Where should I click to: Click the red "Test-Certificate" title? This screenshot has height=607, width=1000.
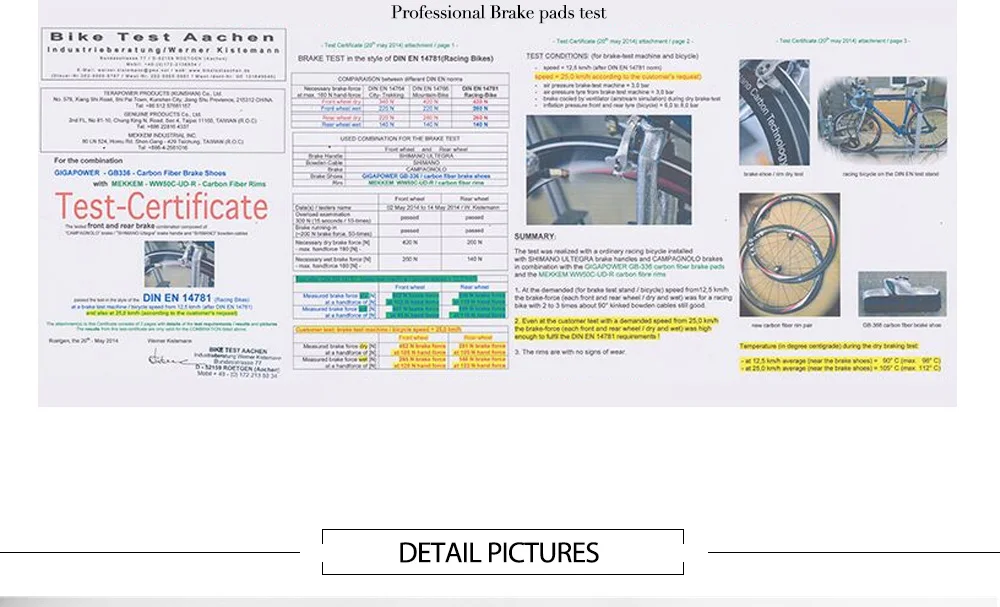tap(161, 207)
